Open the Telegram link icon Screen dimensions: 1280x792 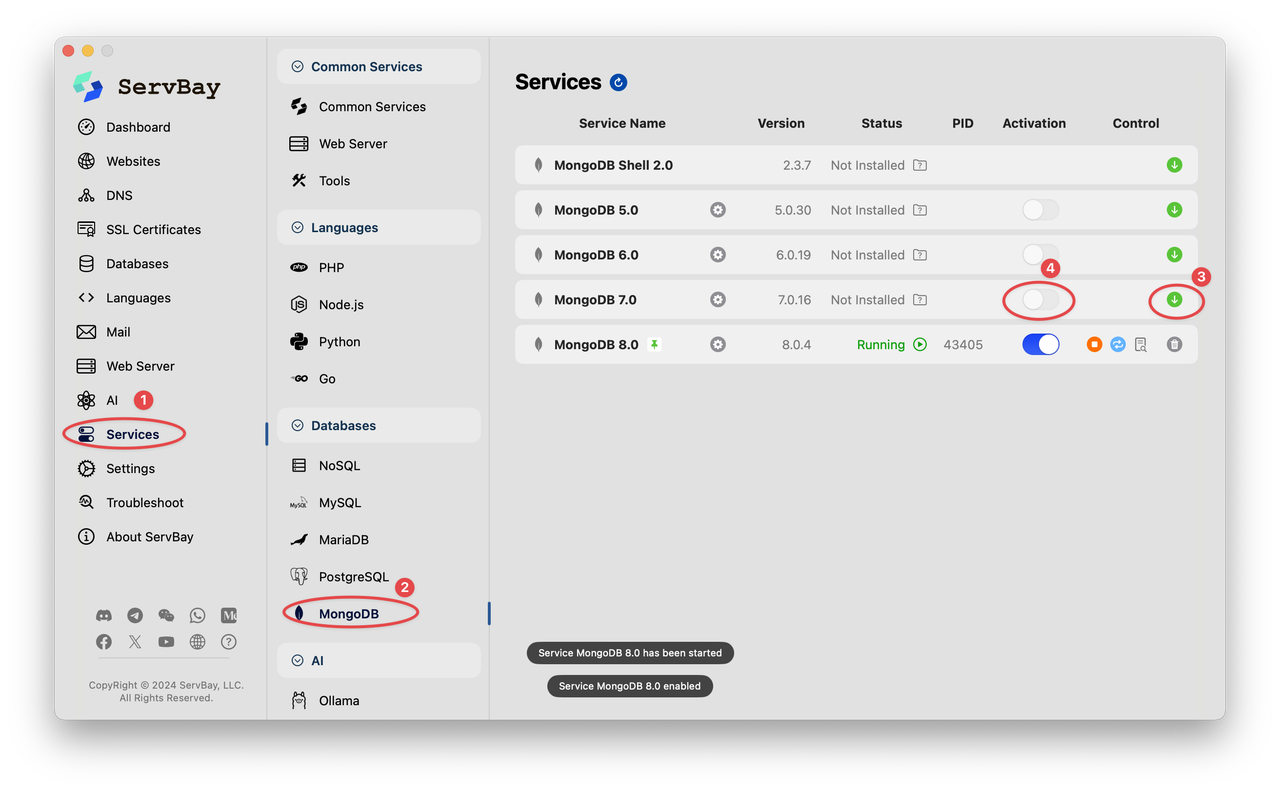135,615
